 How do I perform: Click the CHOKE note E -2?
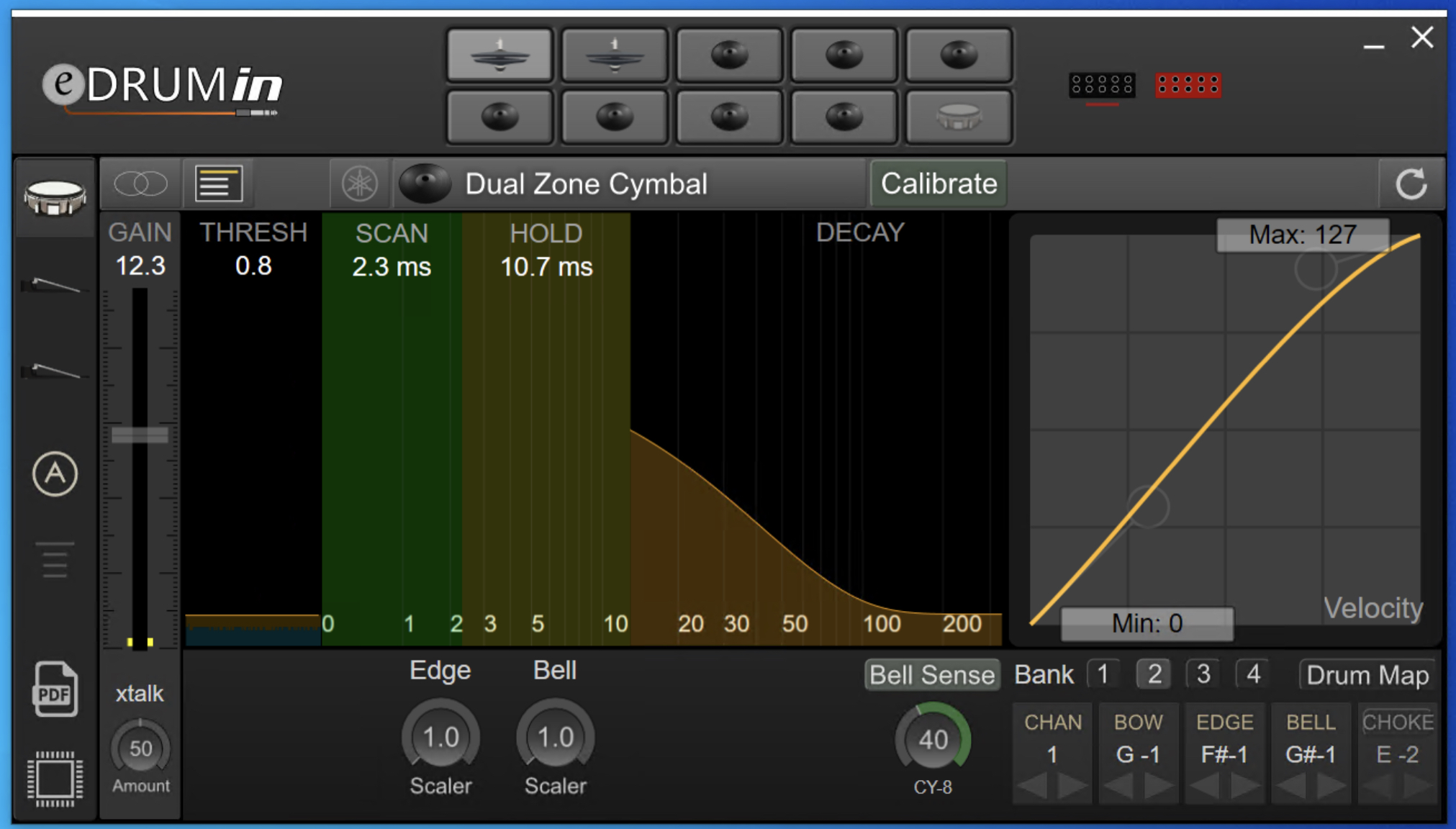tap(1397, 754)
